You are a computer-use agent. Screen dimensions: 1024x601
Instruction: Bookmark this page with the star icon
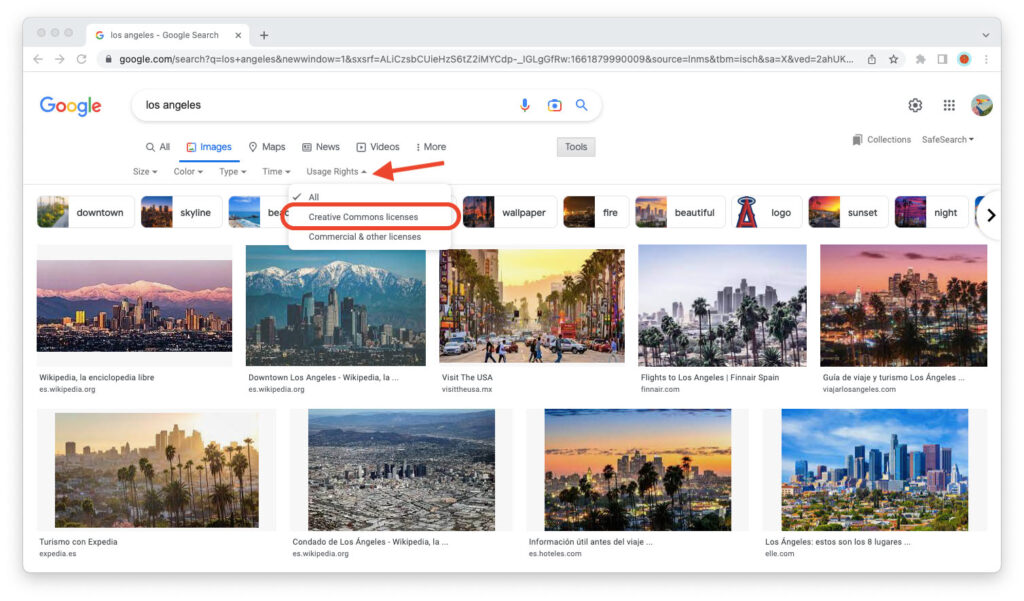tap(893, 59)
